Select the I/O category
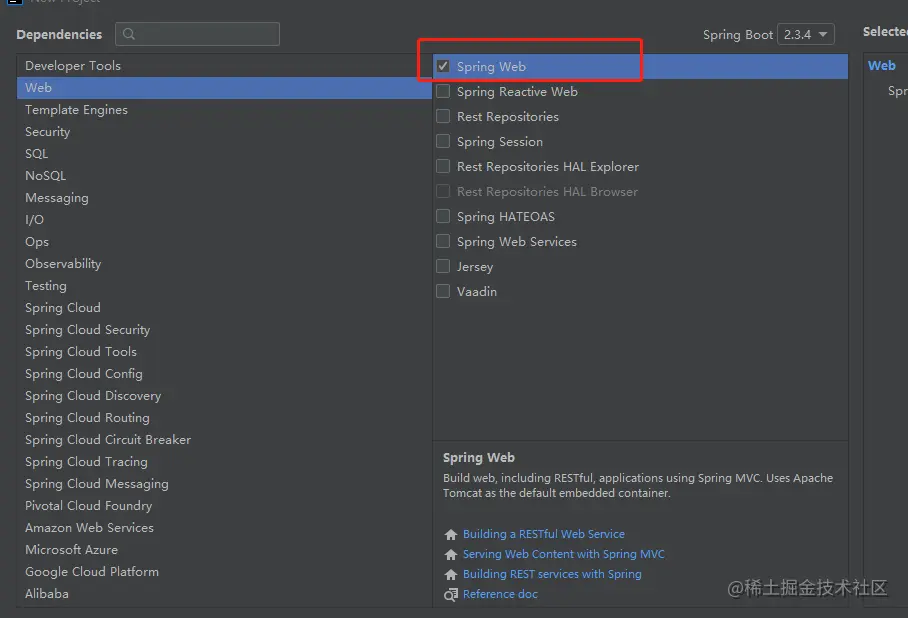Image resolution: width=908 pixels, height=618 pixels. [224, 220]
